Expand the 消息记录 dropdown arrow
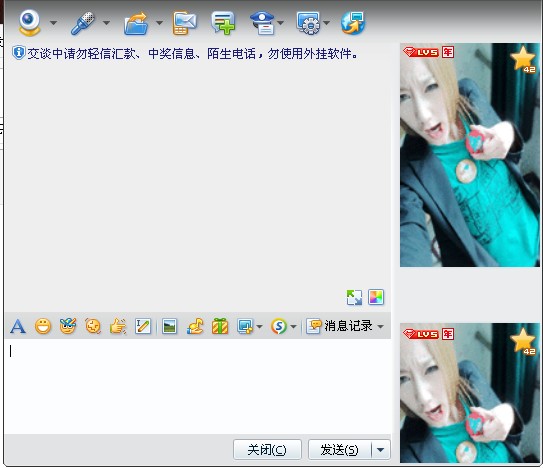 click(381, 326)
